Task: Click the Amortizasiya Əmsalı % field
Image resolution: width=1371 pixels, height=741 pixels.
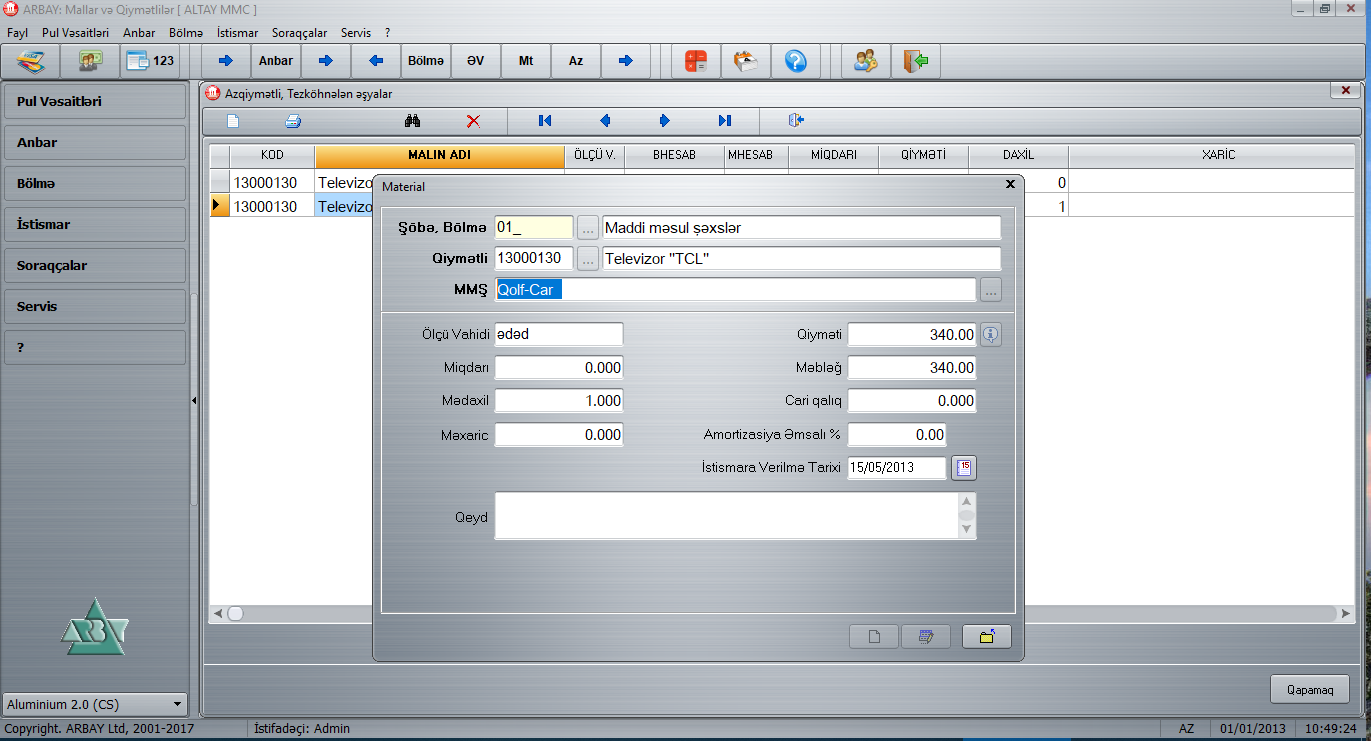Action: tap(896, 435)
